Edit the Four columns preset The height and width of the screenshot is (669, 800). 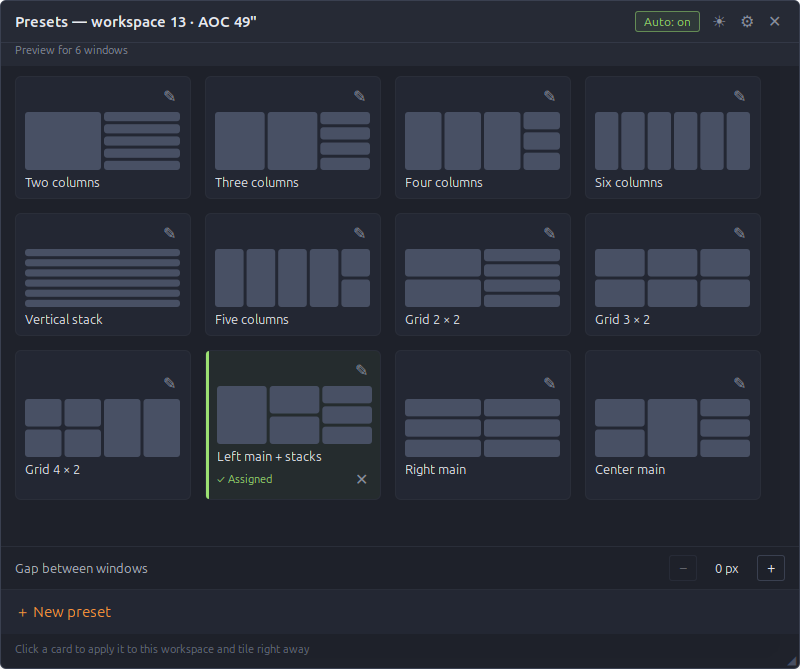click(549, 95)
